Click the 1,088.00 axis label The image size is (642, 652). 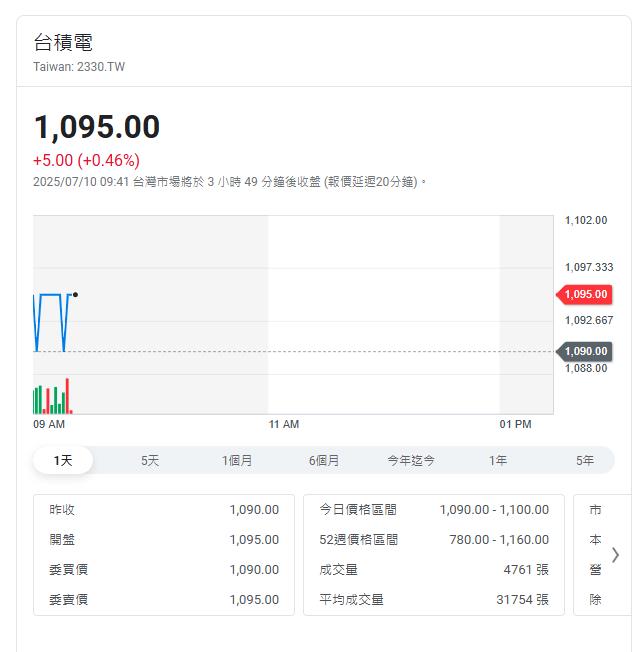pyautogui.click(x=586, y=368)
